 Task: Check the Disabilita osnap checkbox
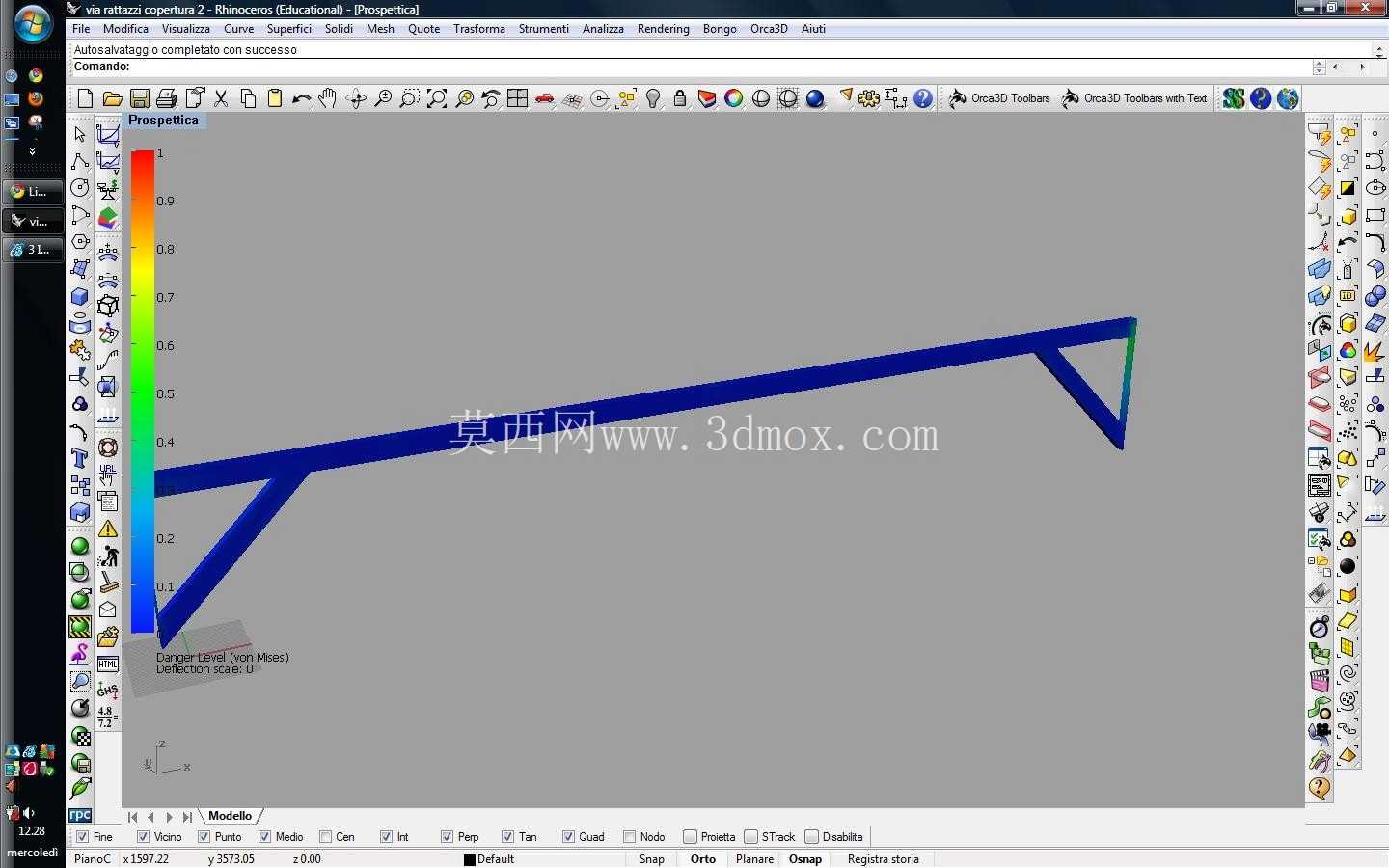click(811, 837)
